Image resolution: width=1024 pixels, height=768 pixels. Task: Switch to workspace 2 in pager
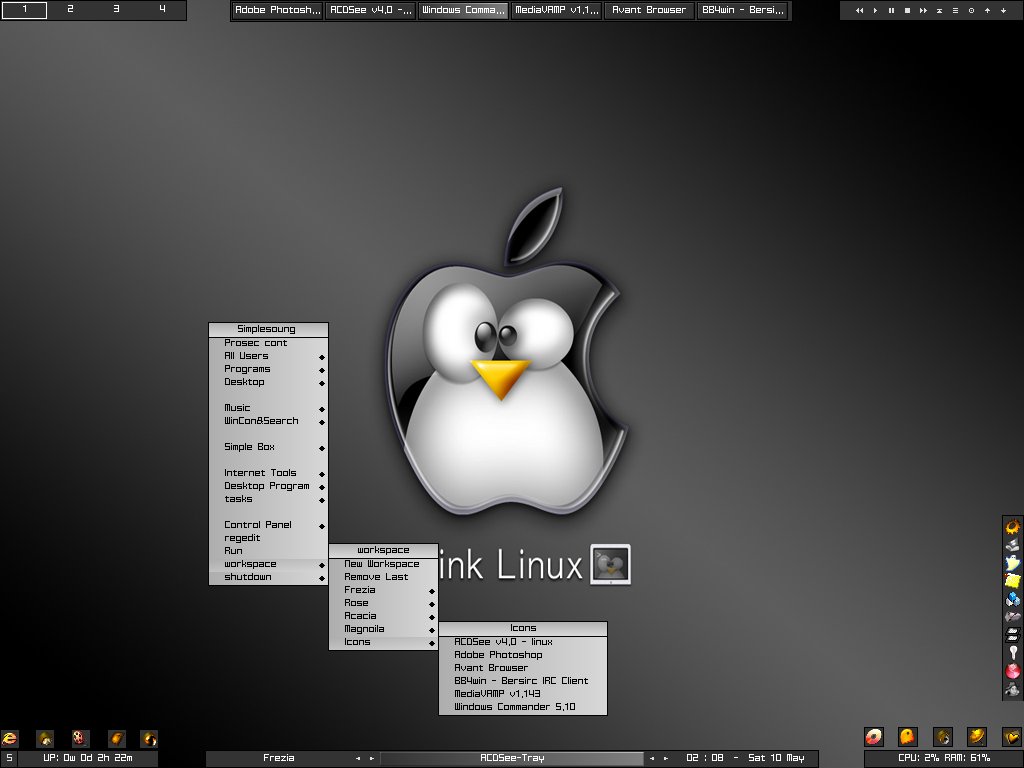coord(70,9)
